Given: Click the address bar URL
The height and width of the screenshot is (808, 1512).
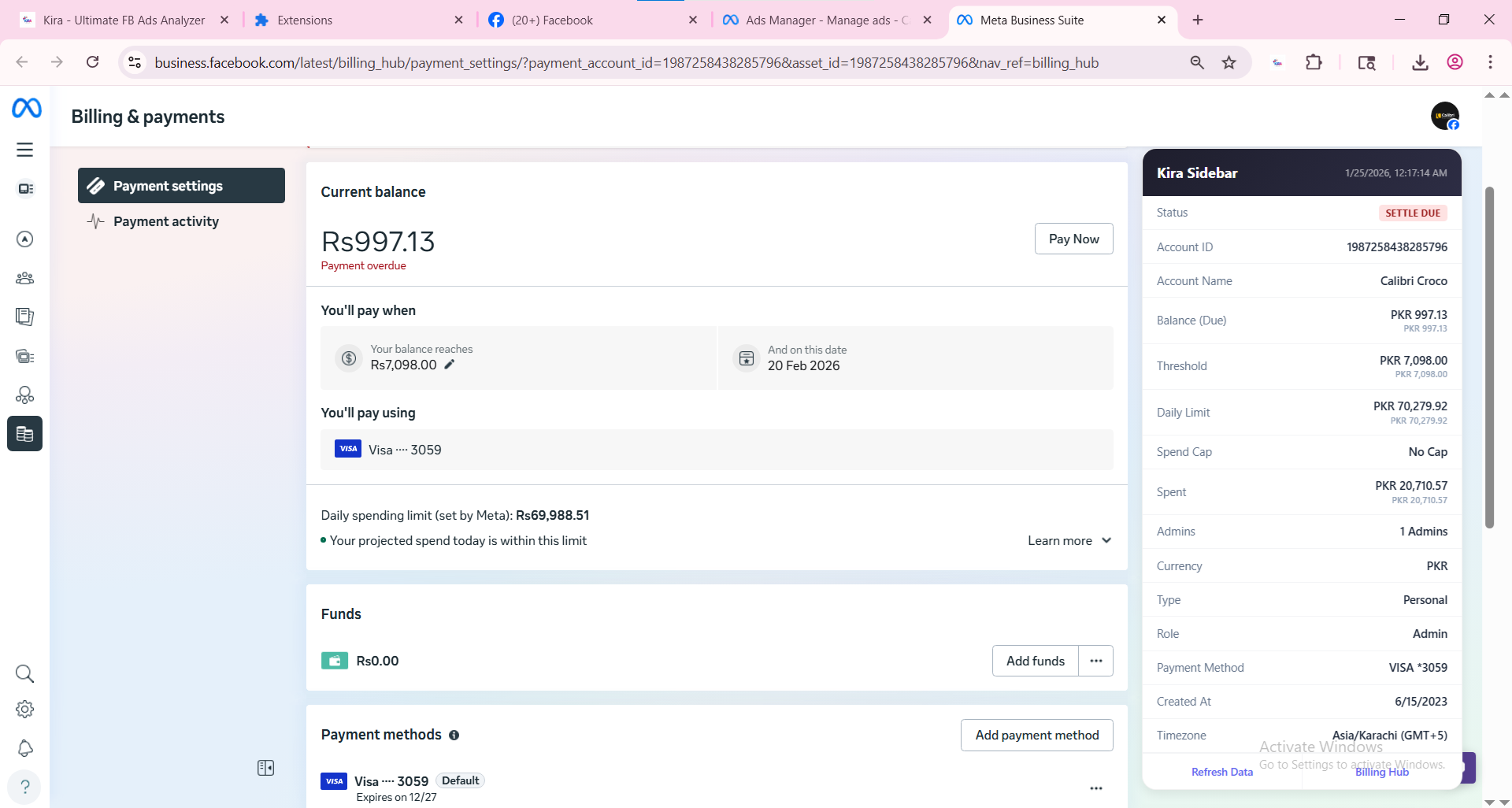Looking at the screenshot, I should (x=626, y=62).
